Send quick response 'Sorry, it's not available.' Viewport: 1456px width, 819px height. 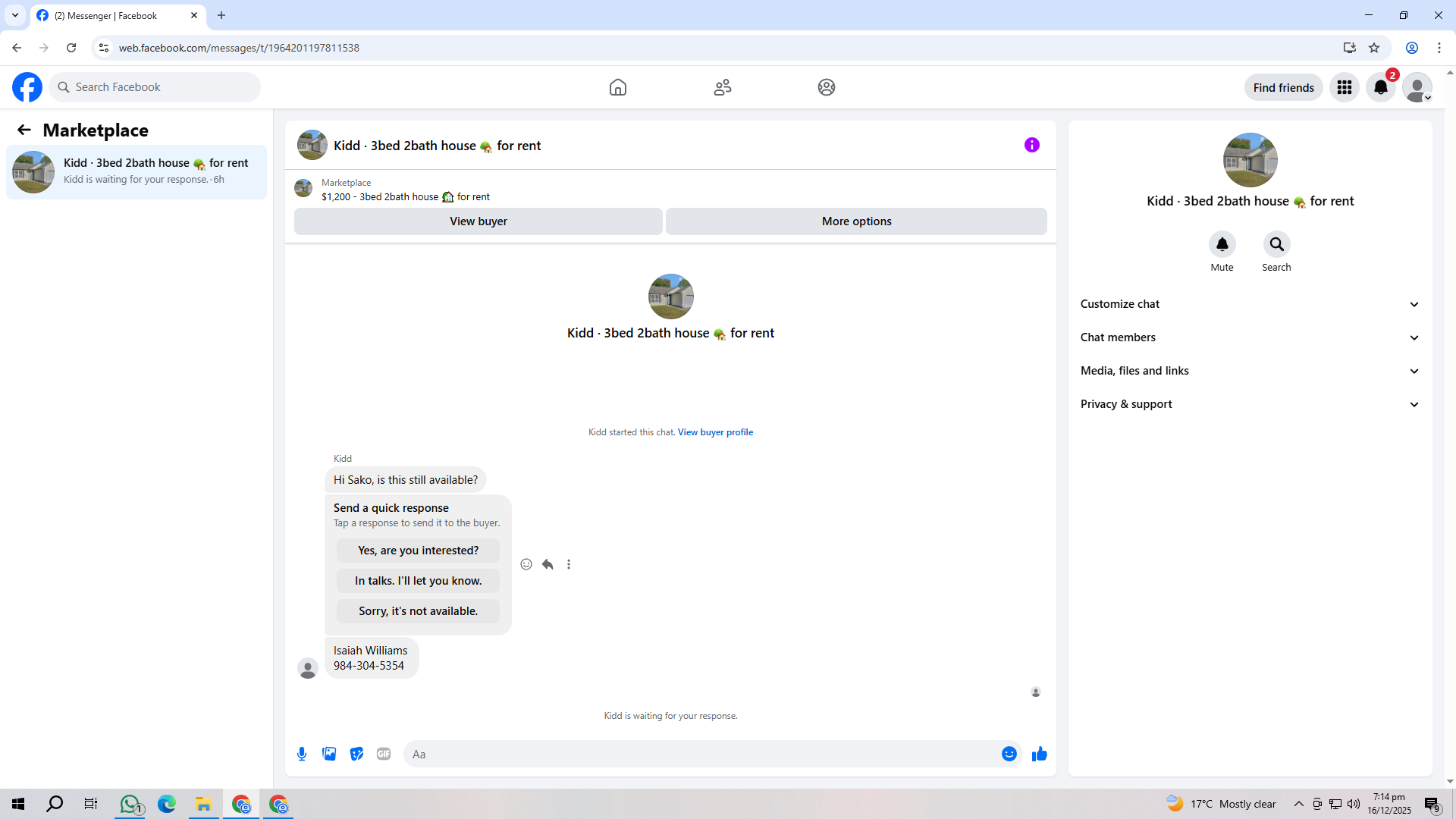pyautogui.click(x=419, y=611)
